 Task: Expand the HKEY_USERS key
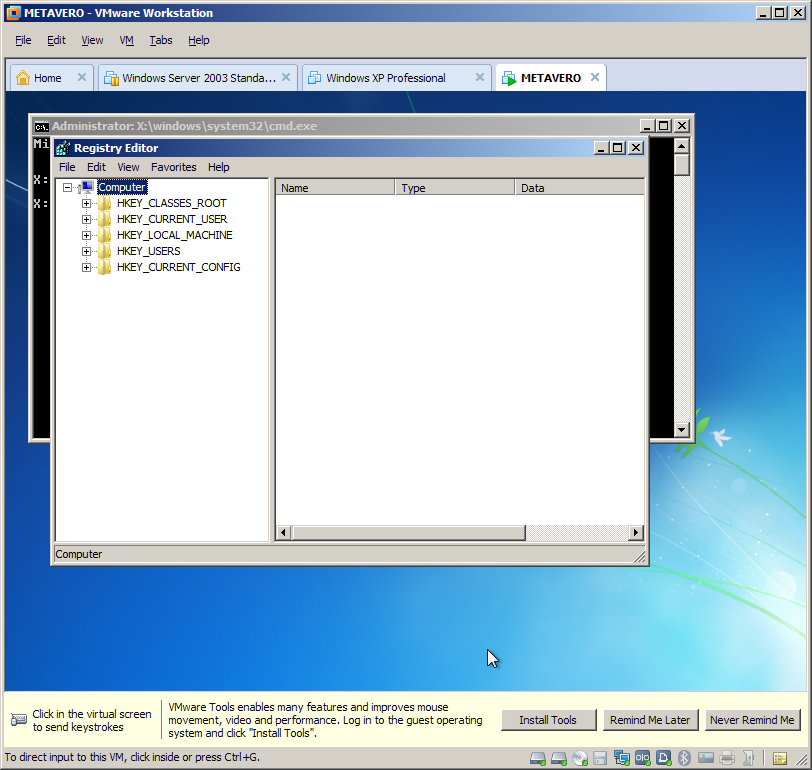click(x=86, y=252)
